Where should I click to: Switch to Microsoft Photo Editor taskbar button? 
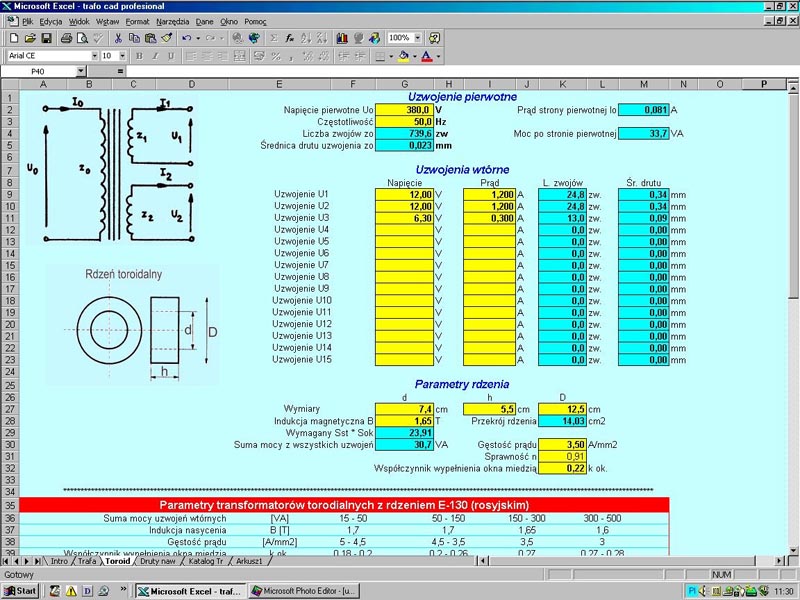[304, 591]
